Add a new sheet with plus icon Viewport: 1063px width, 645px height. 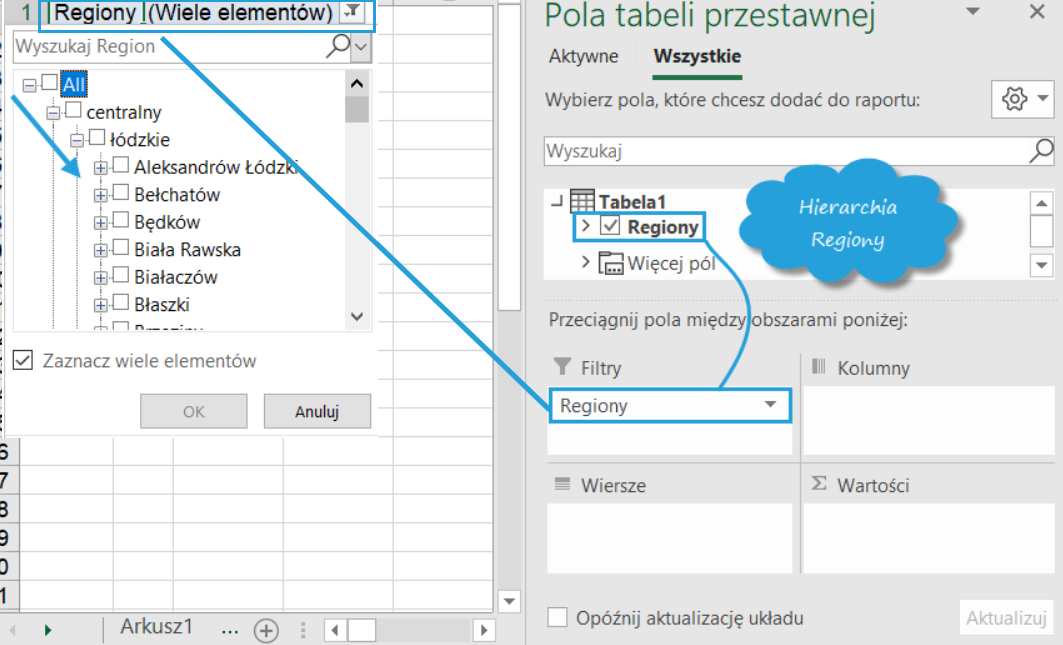pos(265,630)
